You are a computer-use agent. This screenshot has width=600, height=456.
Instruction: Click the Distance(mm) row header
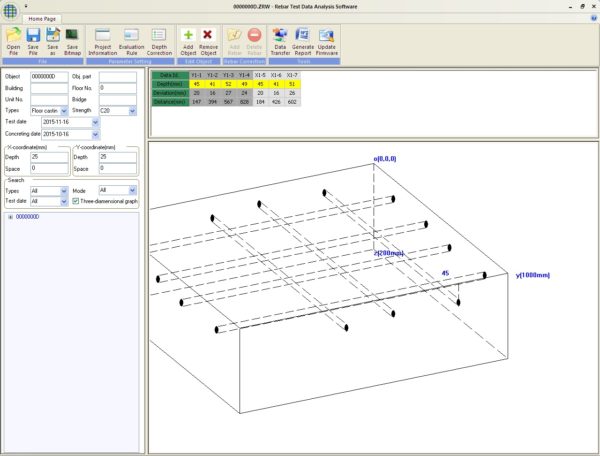170,102
